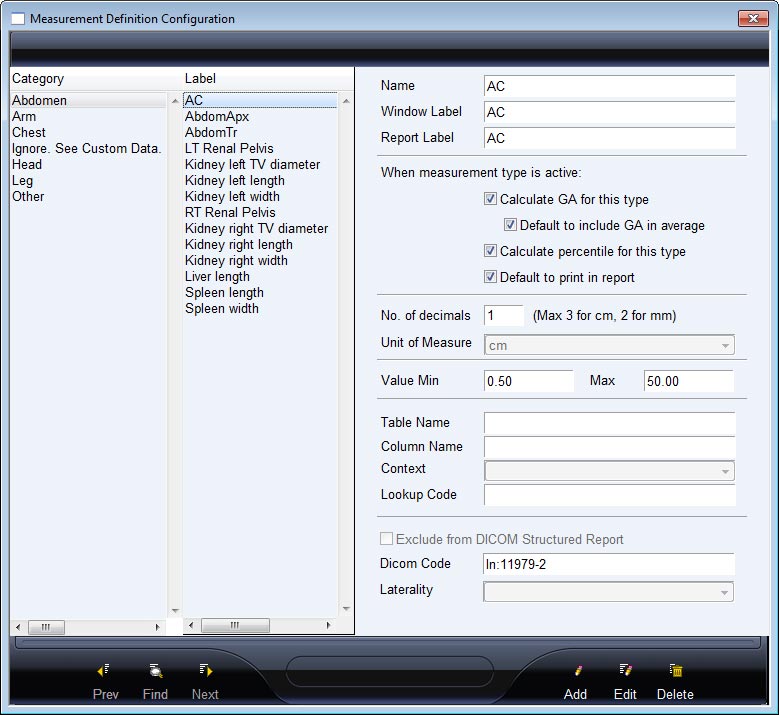Viewport: 779px width, 715px height.
Task: Open the Unit of Measure dropdown
Action: pyautogui.click(x=609, y=345)
